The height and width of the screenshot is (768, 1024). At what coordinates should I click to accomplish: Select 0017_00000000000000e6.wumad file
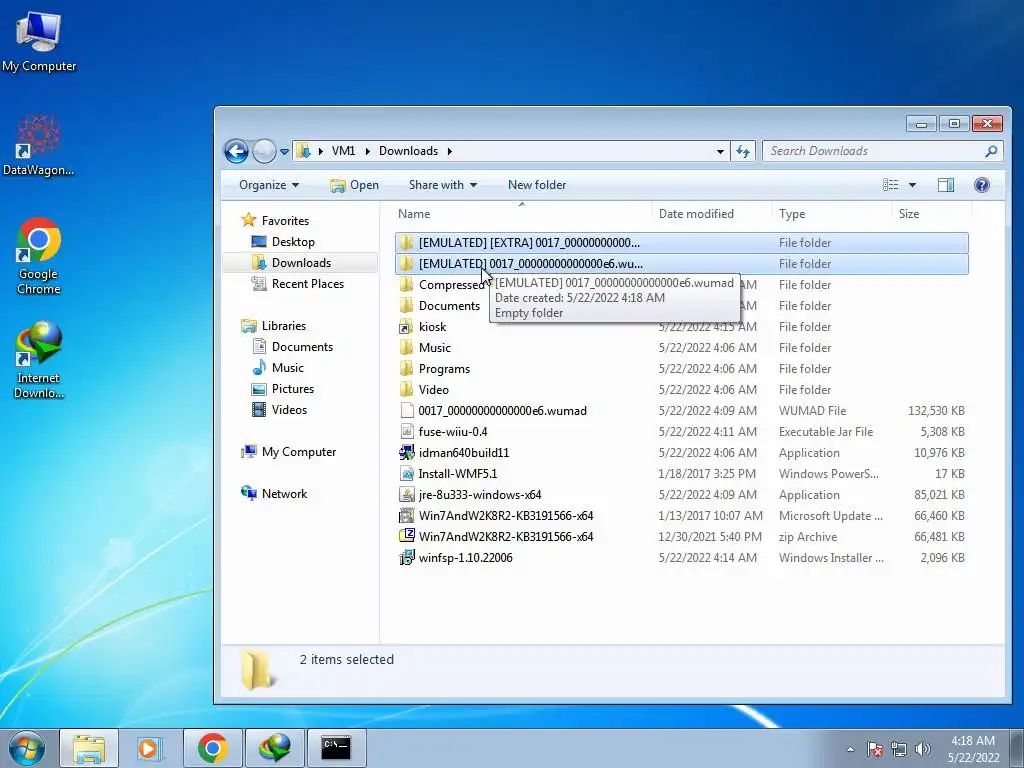coord(681,411)
